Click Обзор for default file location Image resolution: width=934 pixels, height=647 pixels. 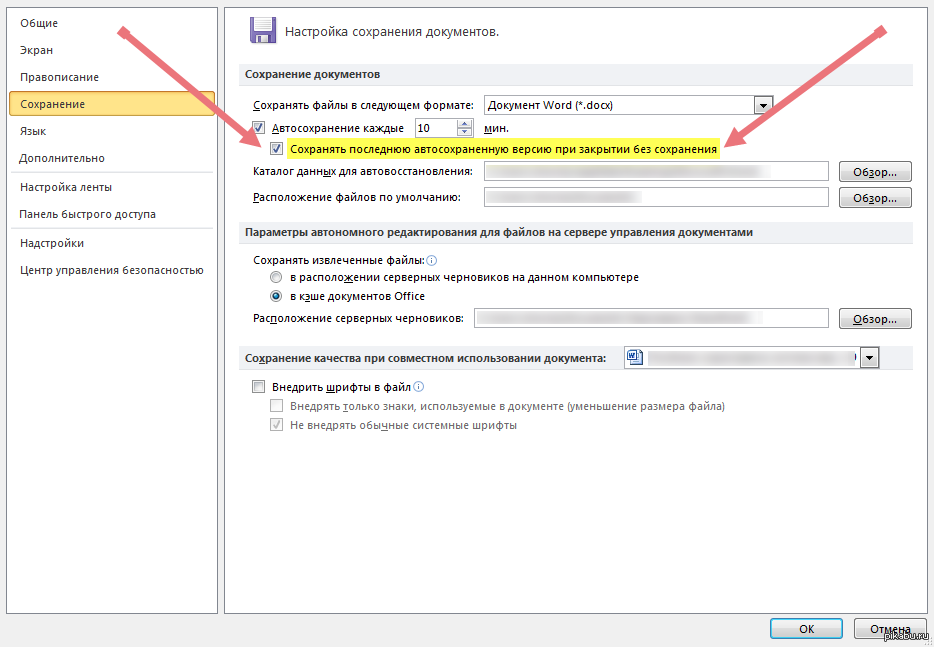pos(875,198)
